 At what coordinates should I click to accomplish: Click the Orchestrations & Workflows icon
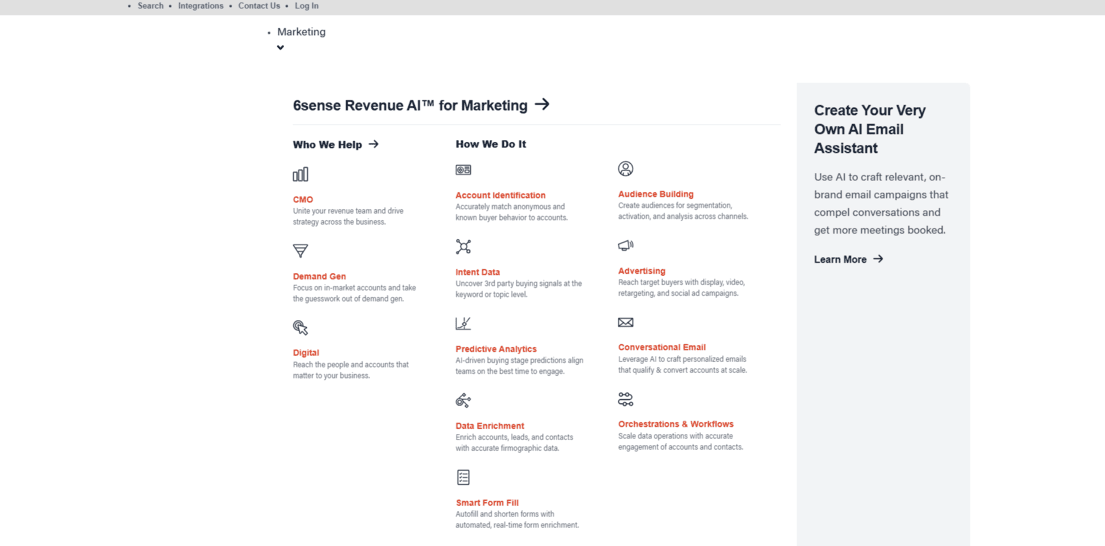click(625, 399)
